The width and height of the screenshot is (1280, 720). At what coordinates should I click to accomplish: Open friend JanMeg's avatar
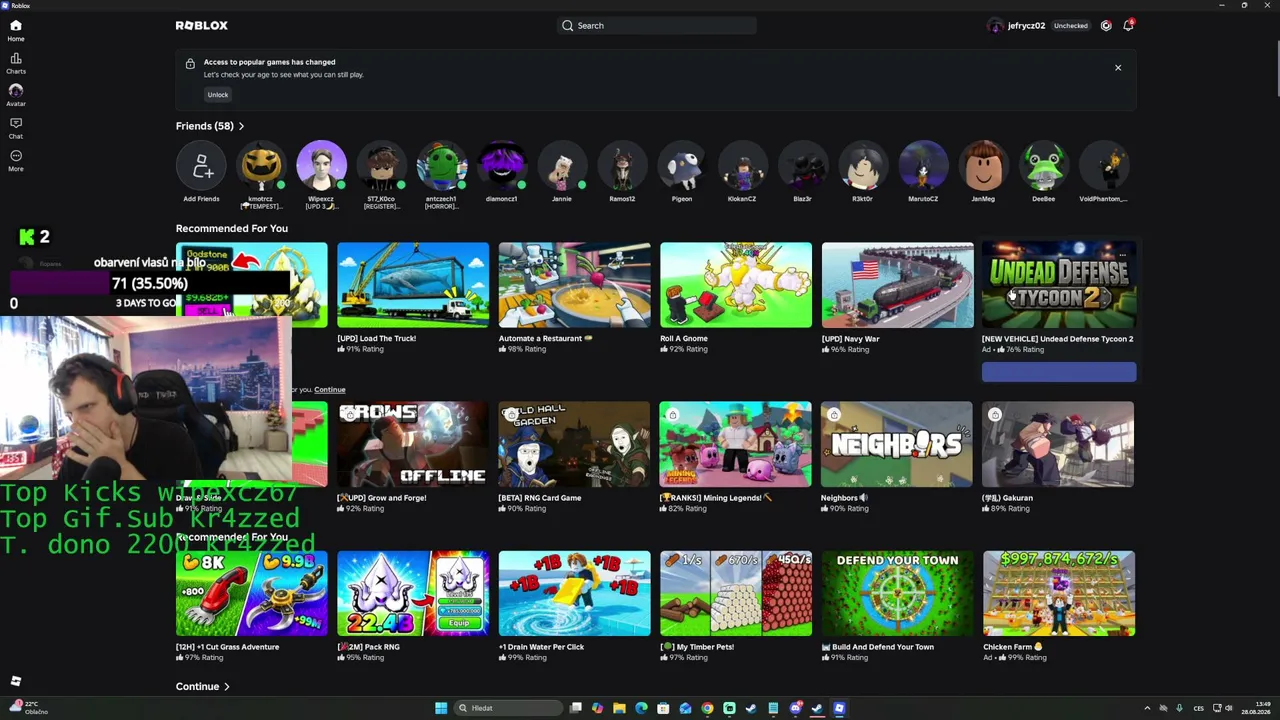point(983,167)
